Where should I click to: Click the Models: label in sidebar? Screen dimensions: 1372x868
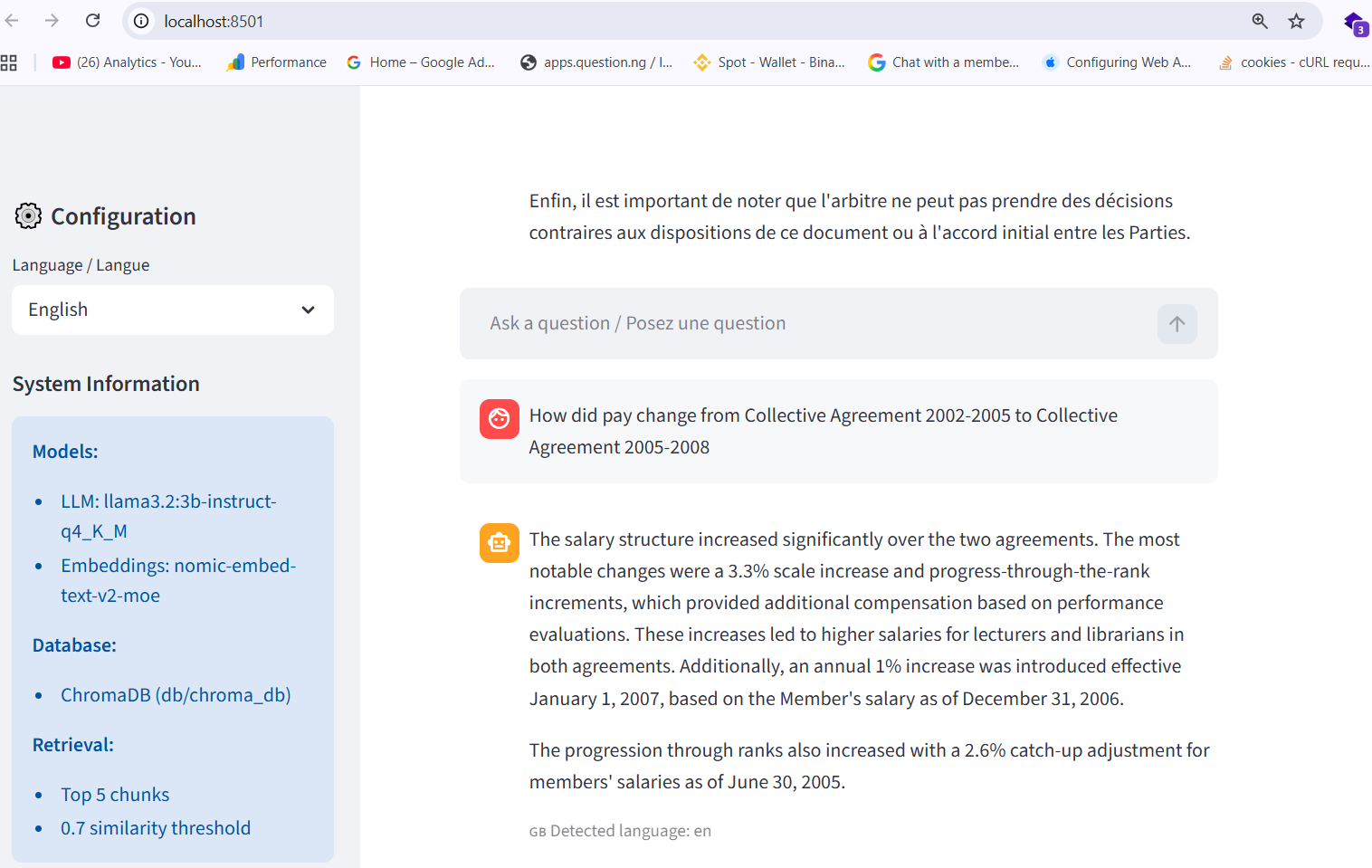click(x=65, y=451)
